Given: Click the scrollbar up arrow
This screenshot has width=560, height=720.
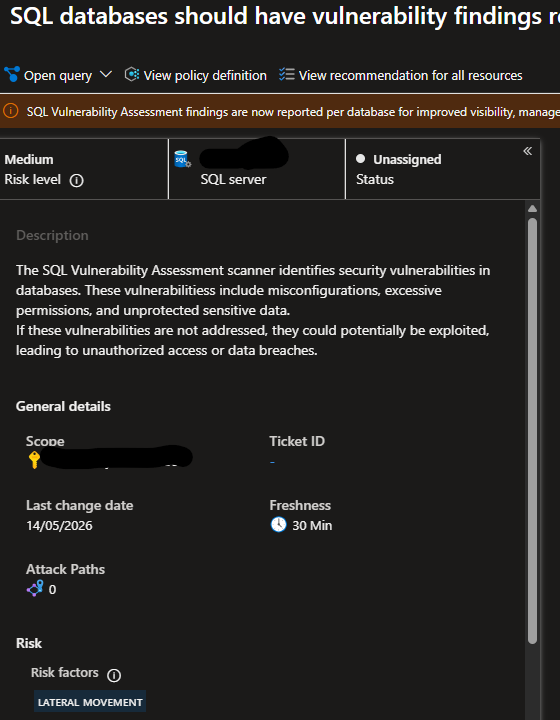Looking at the screenshot, I should [x=532, y=209].
